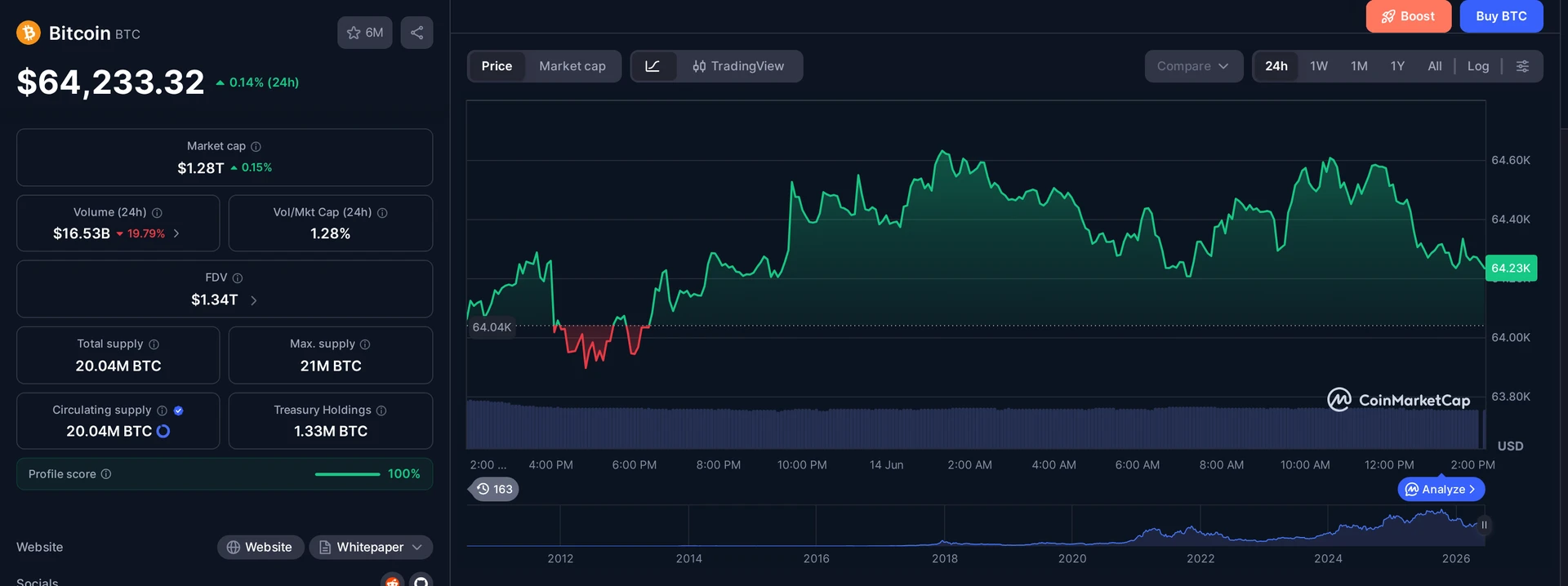Open the Analyze button

pyautogui.click(x=1441, y=489)
